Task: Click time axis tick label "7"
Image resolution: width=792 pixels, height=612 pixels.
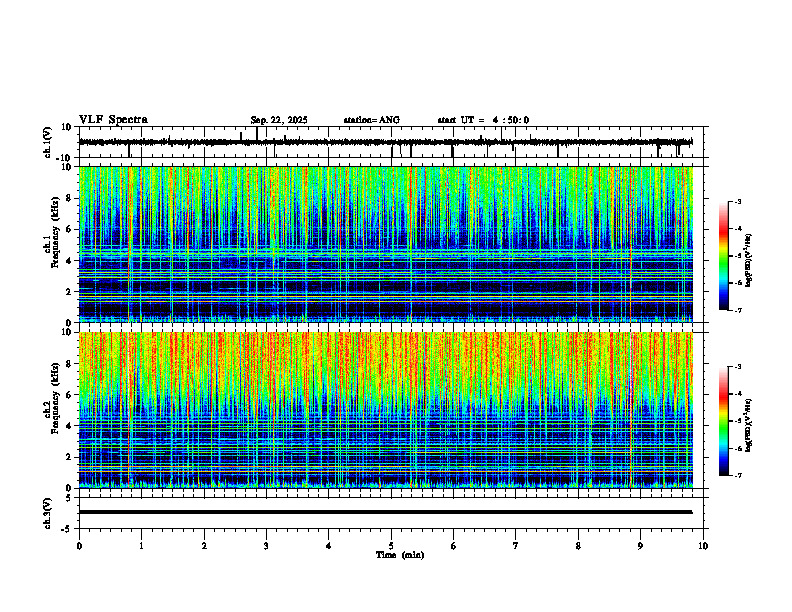Action: (516, 546)
